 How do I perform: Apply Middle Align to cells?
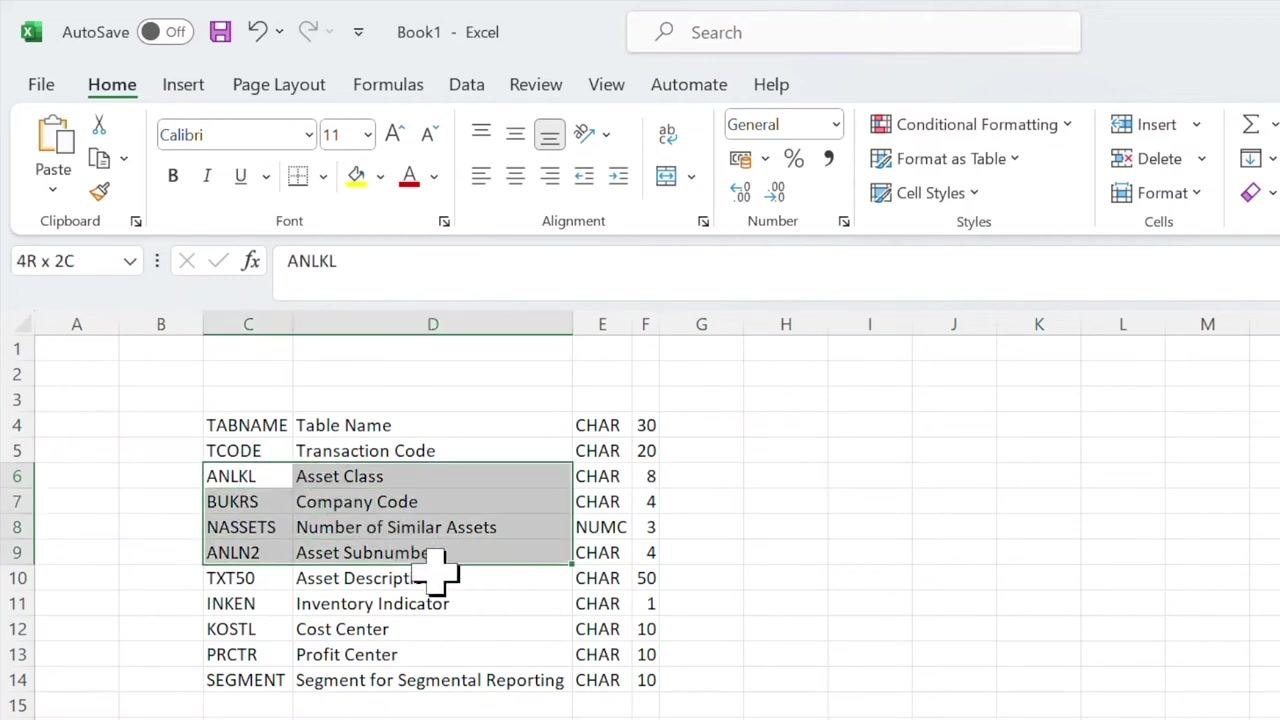pyautogui.click(x=515, y=133)
